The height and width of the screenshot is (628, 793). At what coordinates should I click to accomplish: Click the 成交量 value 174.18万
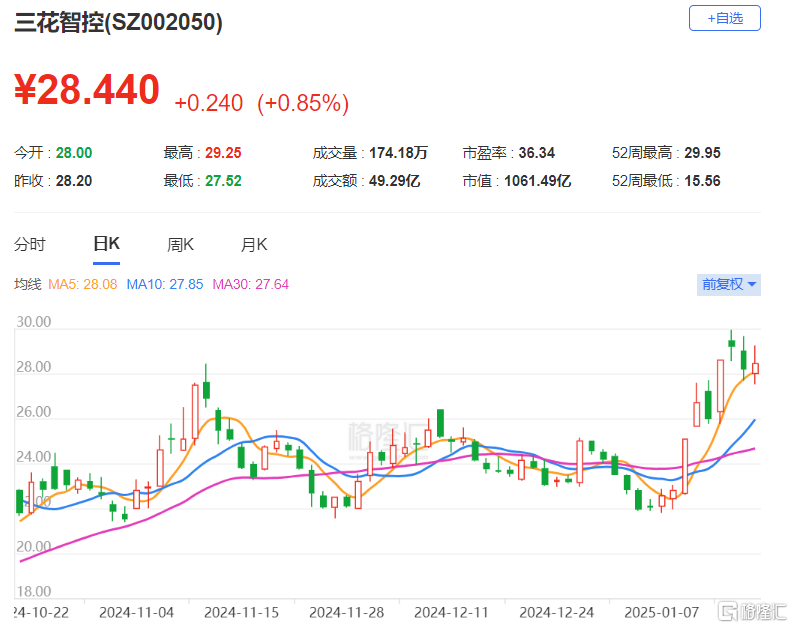(398, 153)
